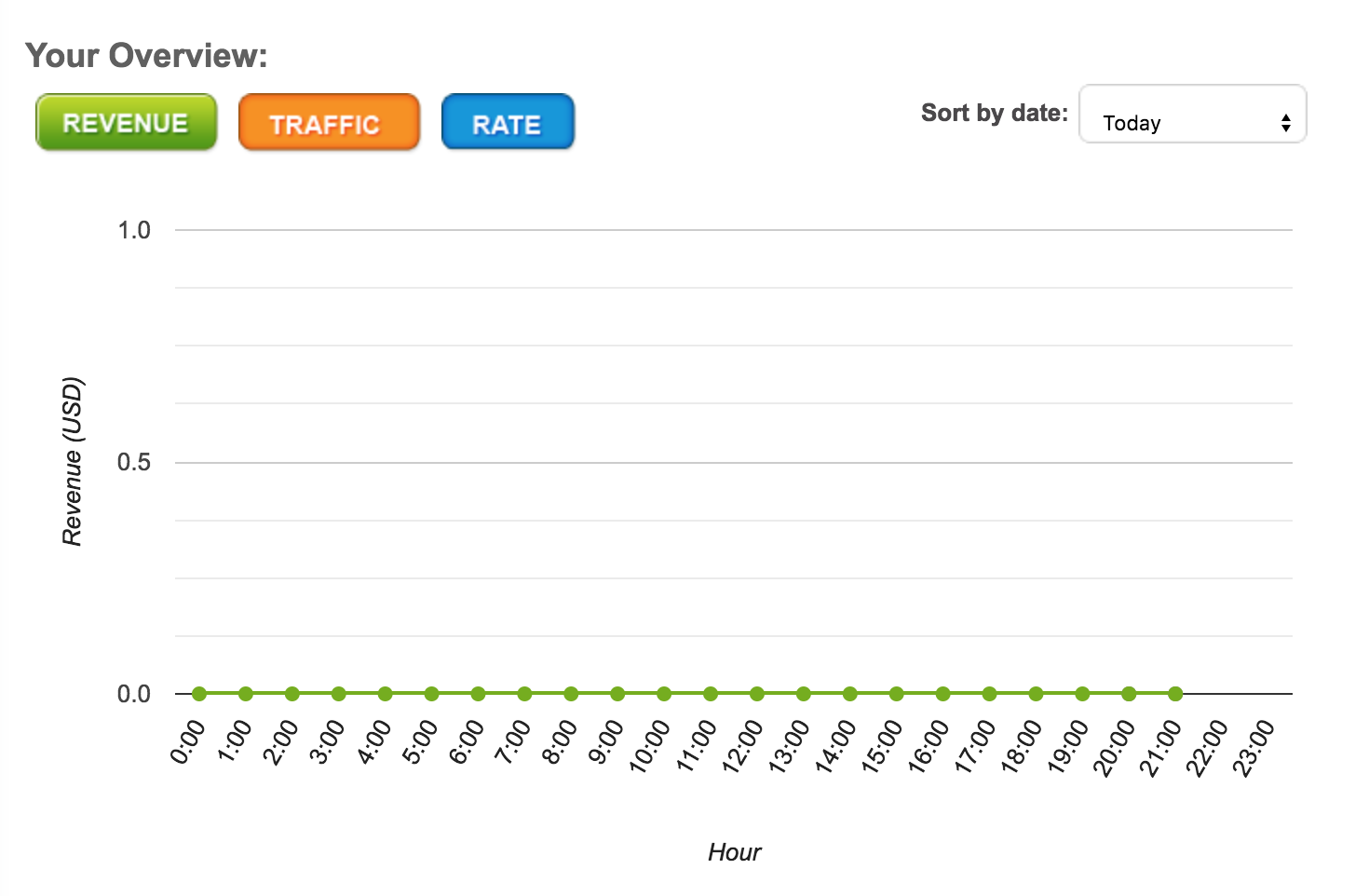Click the green dot at 6:00
The height and width of the screenshot is (896, 1369).
coord(478,694)
